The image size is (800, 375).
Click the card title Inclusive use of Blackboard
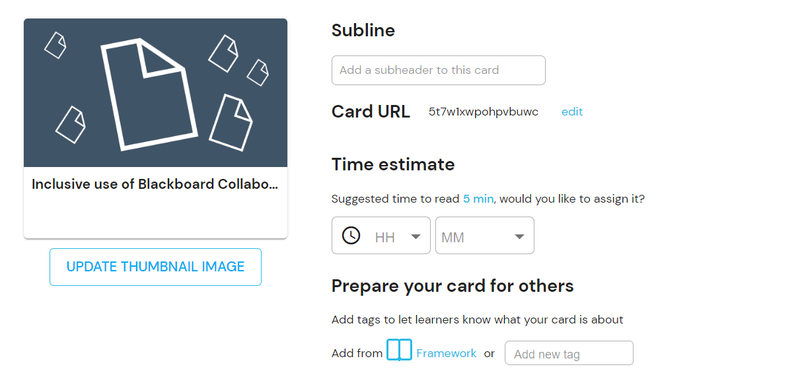155,184
